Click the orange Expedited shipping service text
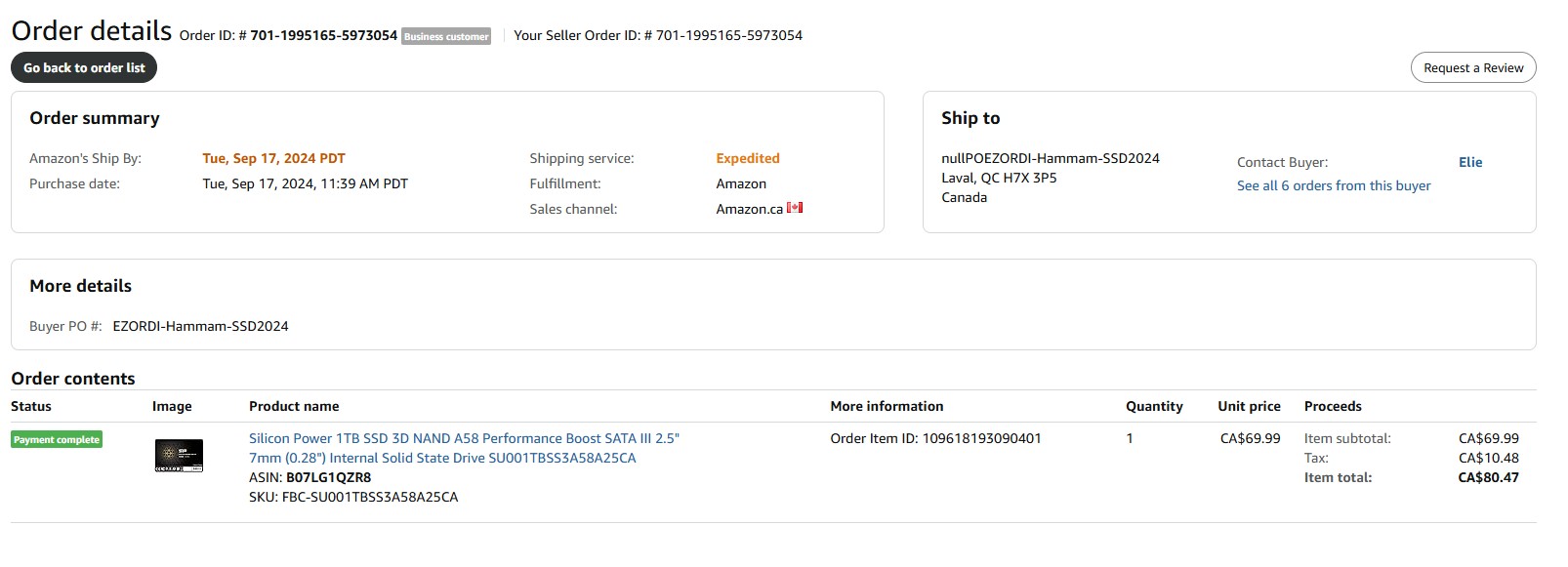The height and width of the screenshot is (567, 1568). (x=748, y=158)
